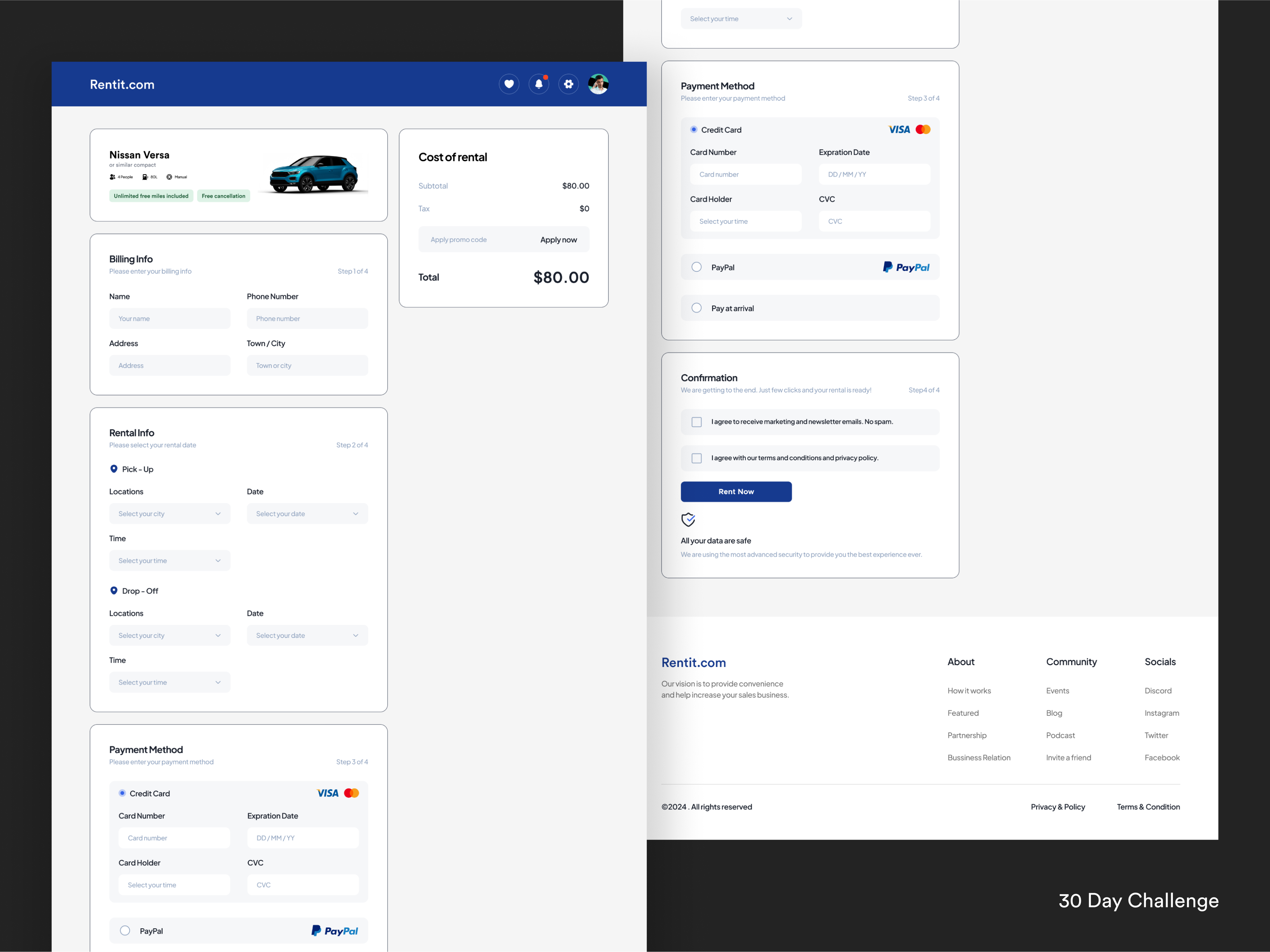Check the terms and privacy policy agreement

[696, 458]
